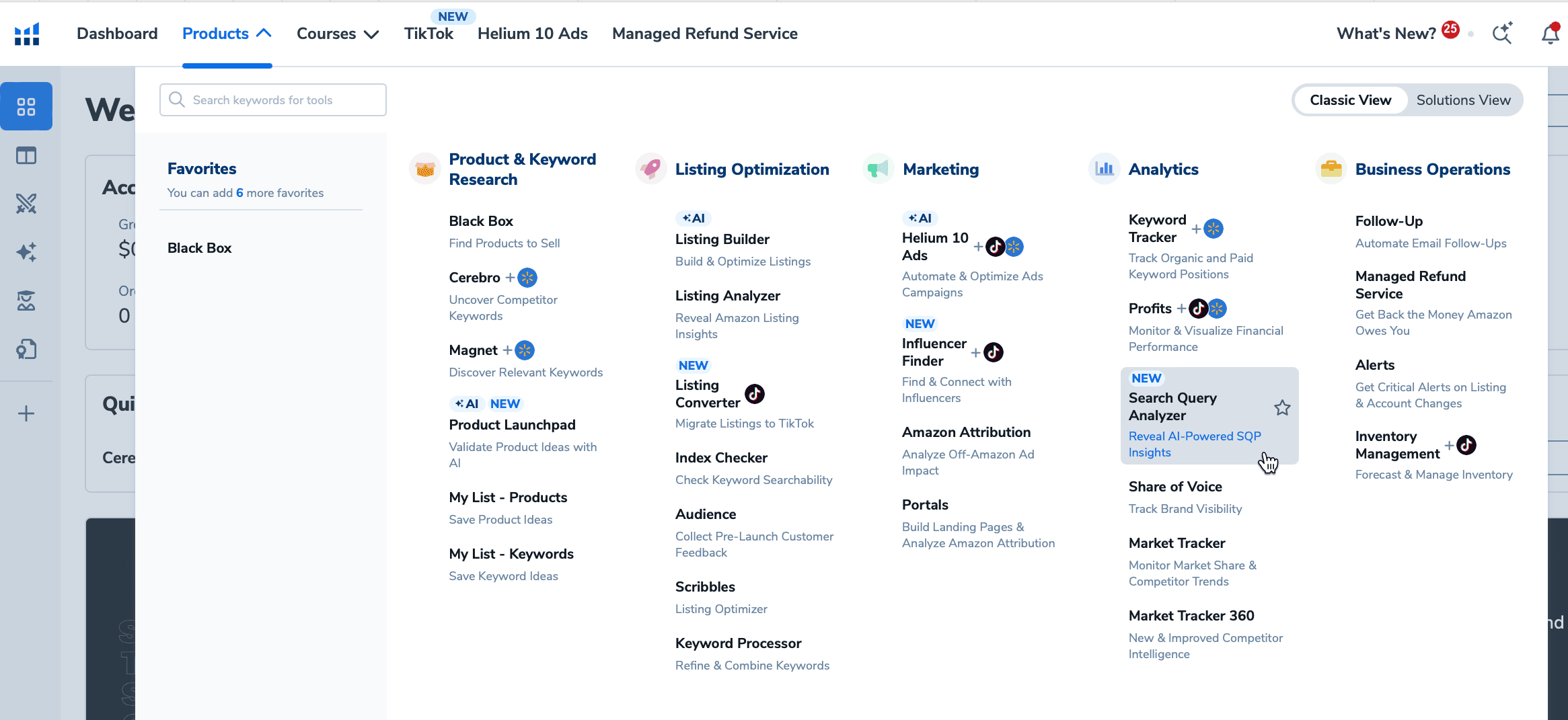Switch to Solutions View
Image resolution: width=1568 pixels, height=720 pixels.
(1463, 100)
